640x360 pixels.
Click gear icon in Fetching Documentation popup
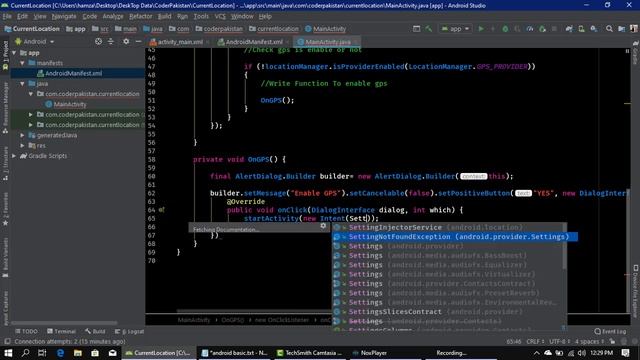[x=323, y=226]
